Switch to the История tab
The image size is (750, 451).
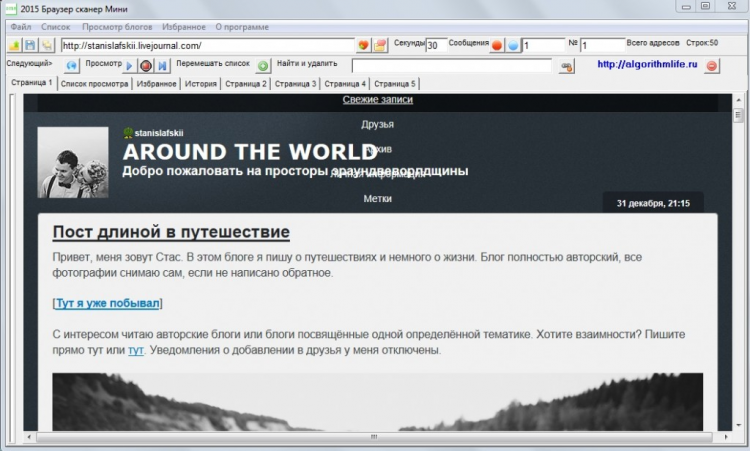(201, 84)
